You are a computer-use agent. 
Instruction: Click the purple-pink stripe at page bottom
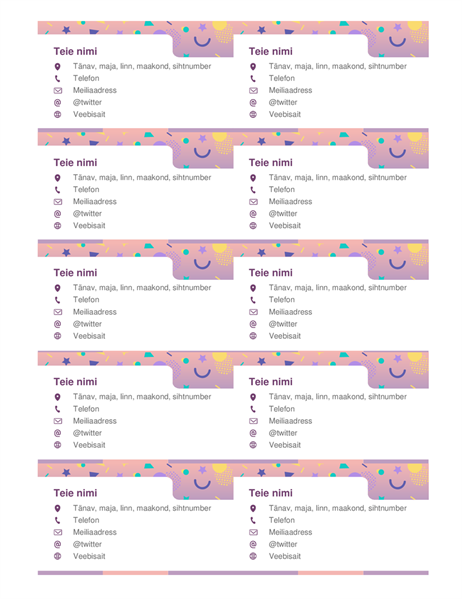pyautogui.click(x=233, y=573)
